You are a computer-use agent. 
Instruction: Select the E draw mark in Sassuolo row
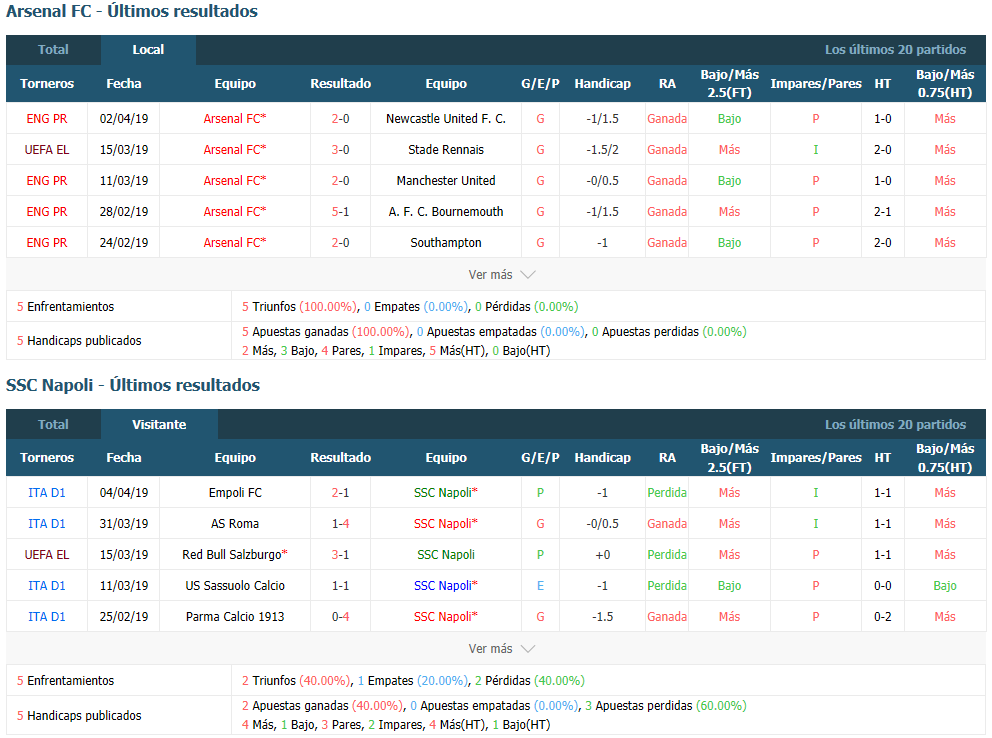pyautogui.click(x=540, y=586)
